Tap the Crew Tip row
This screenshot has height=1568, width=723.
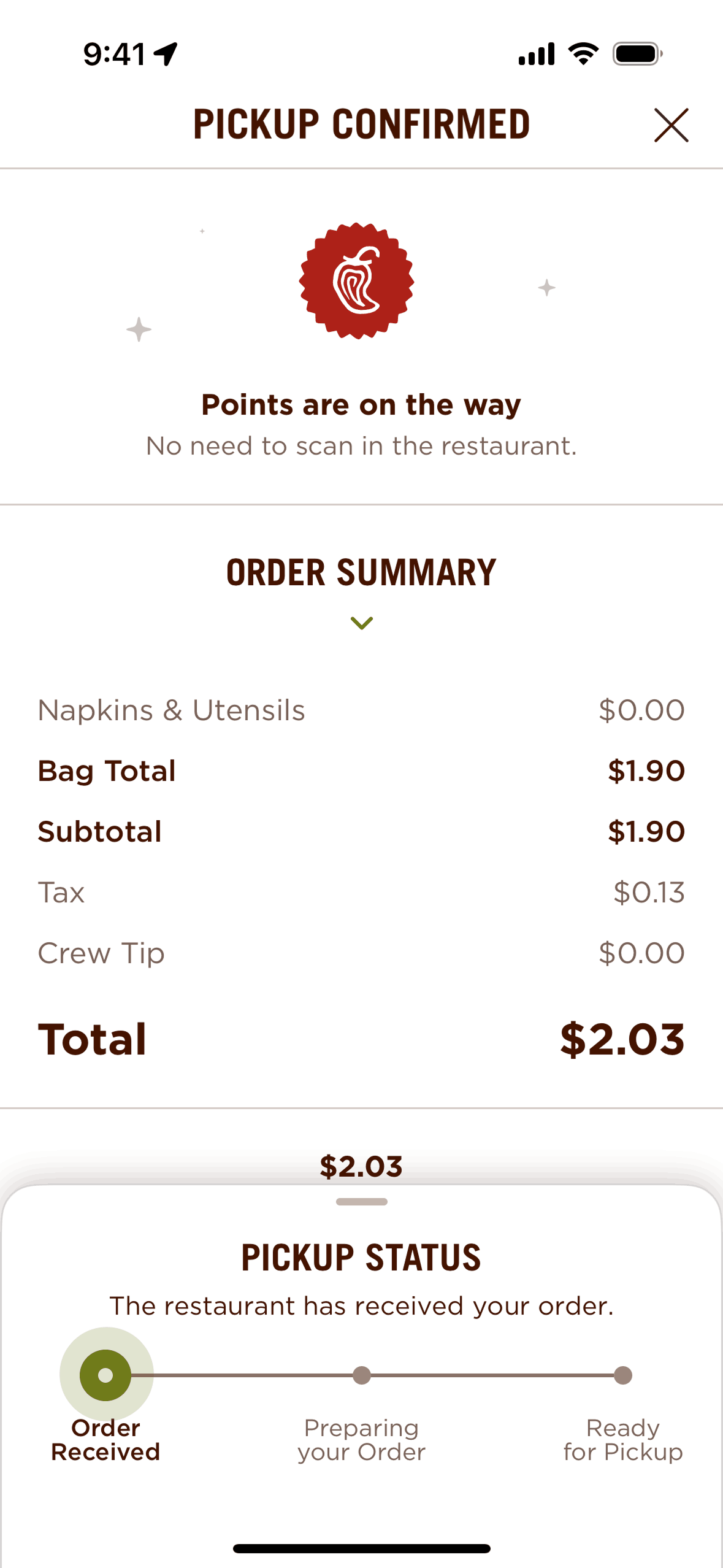101,953
